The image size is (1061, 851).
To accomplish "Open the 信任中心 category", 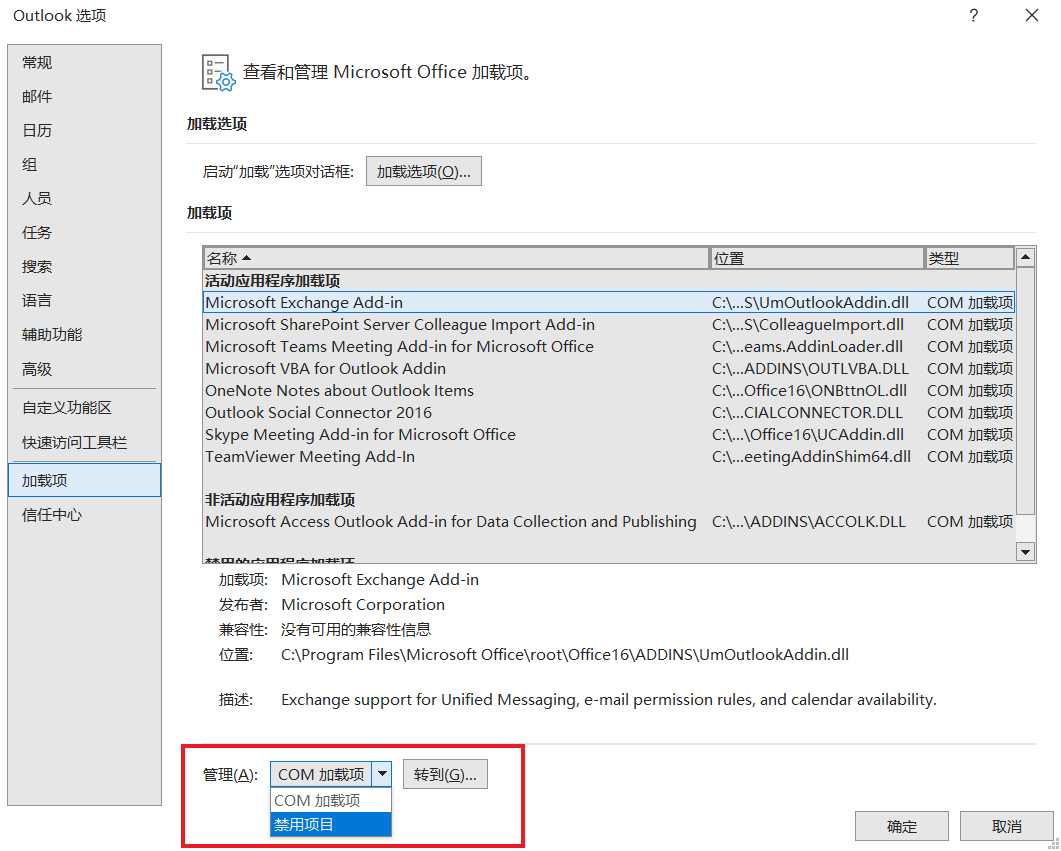I will coord(52,515).
